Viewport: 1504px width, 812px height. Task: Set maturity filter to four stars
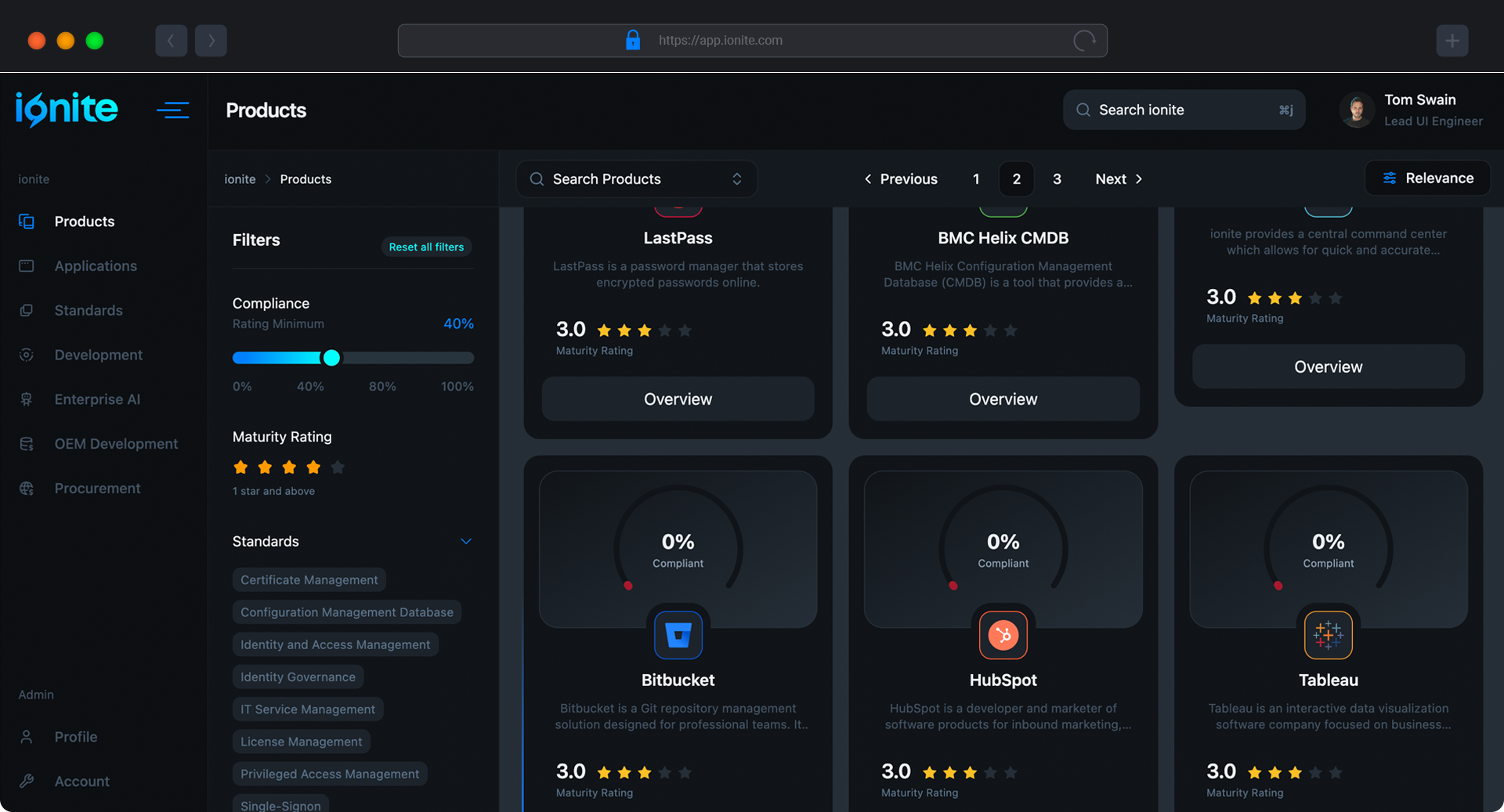pyautogui.click(x=313, y=467)
